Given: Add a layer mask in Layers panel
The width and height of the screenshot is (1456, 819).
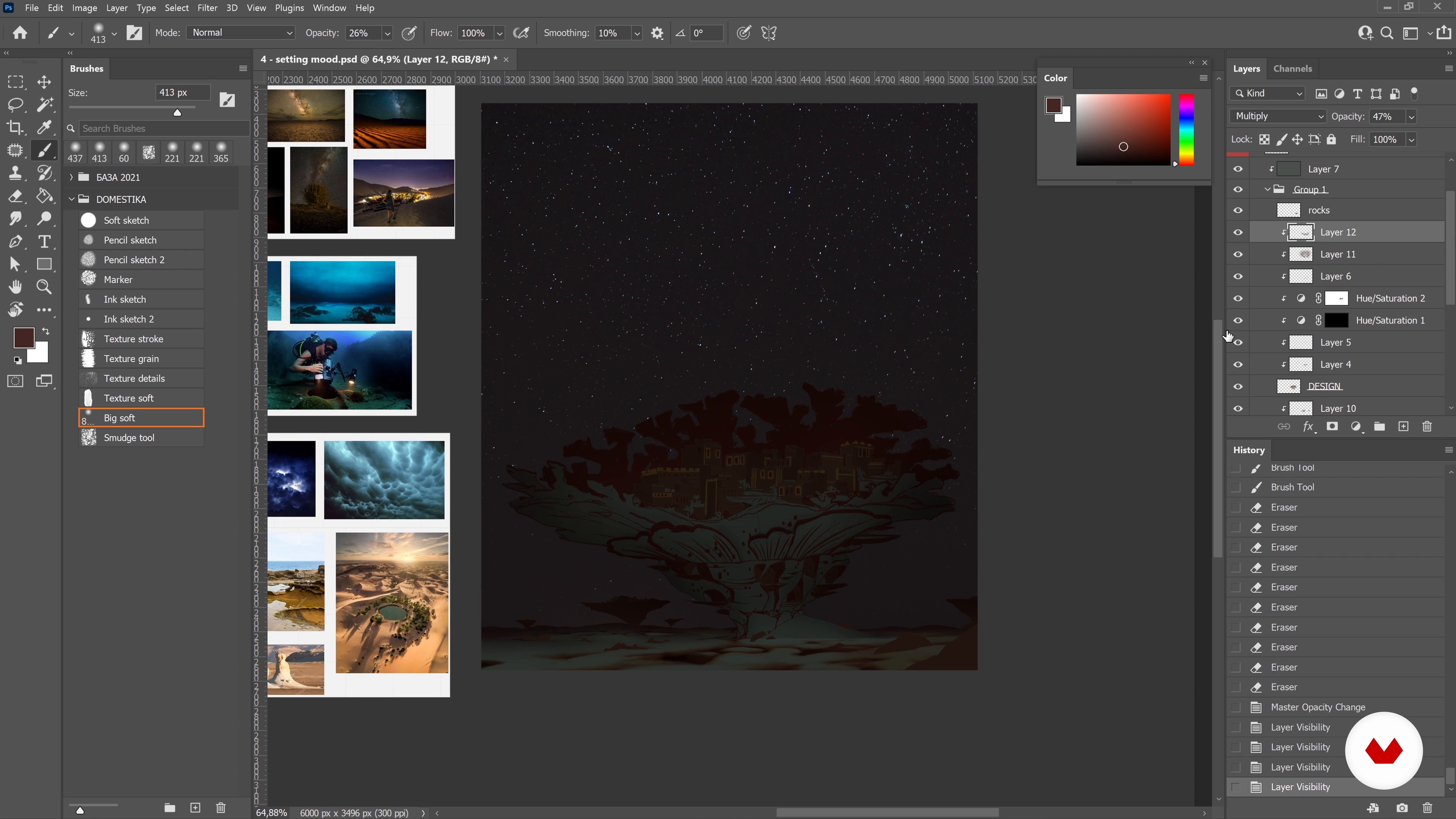Looking at the screenshot, I should (x=1332, y=427).
